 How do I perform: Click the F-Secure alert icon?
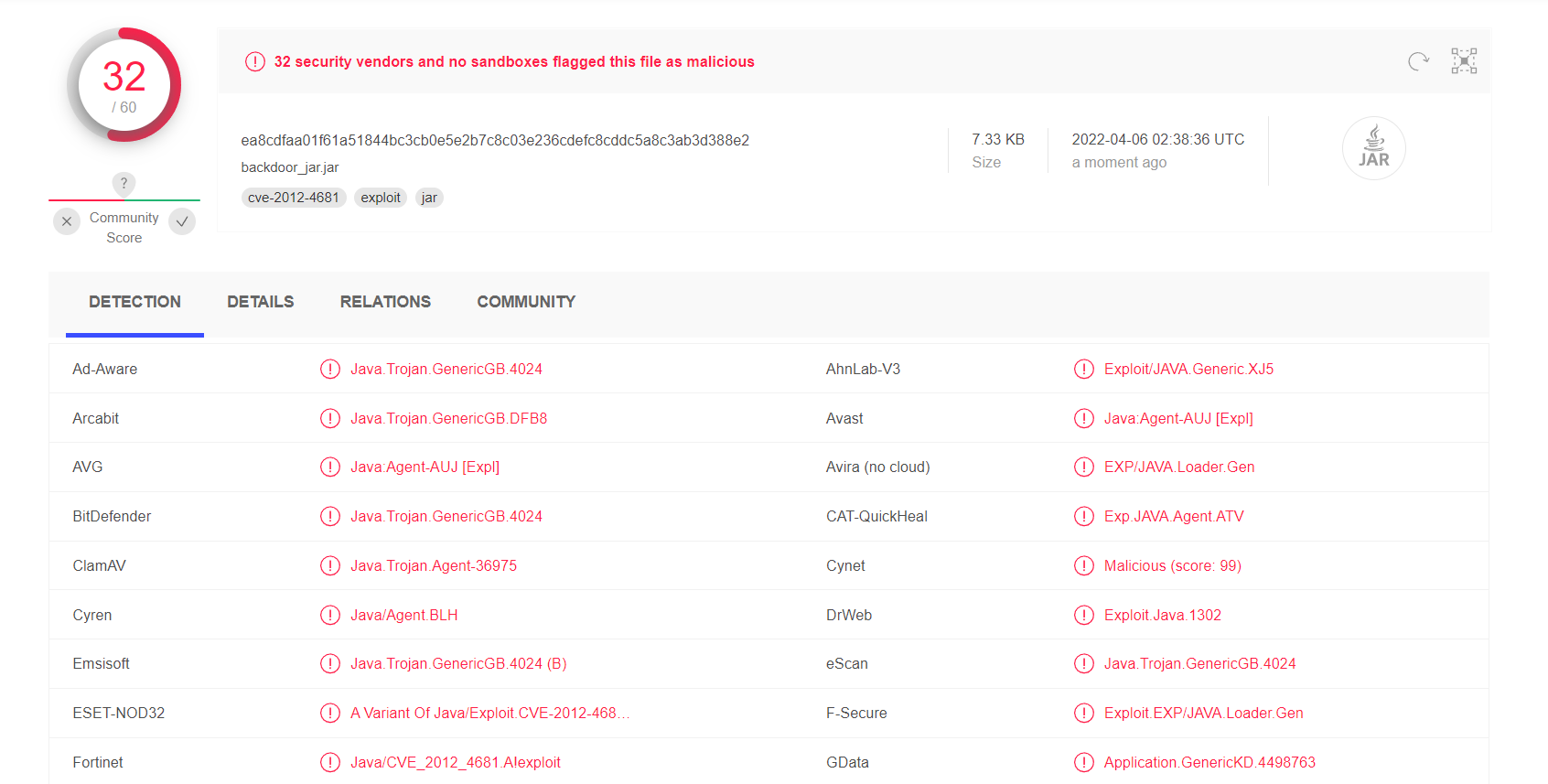[x=1084, y=713]
